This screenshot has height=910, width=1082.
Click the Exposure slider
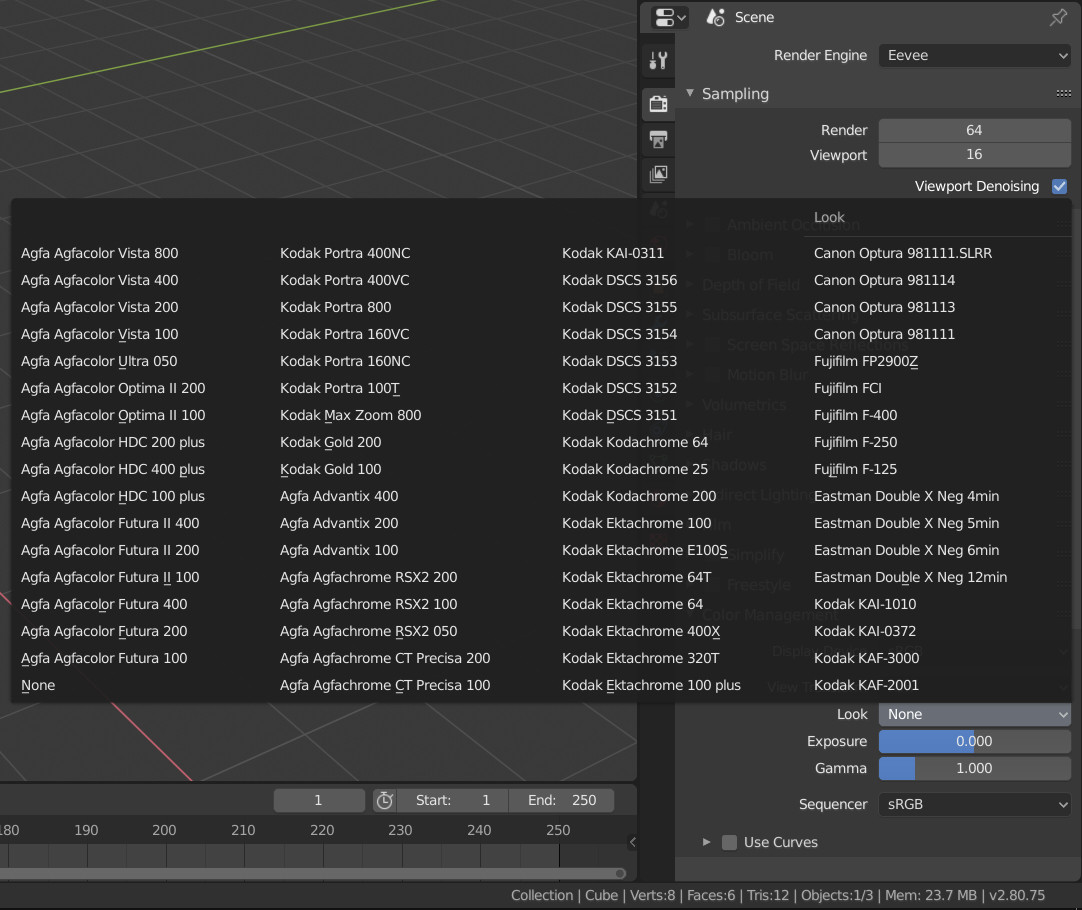coord(973,741)
